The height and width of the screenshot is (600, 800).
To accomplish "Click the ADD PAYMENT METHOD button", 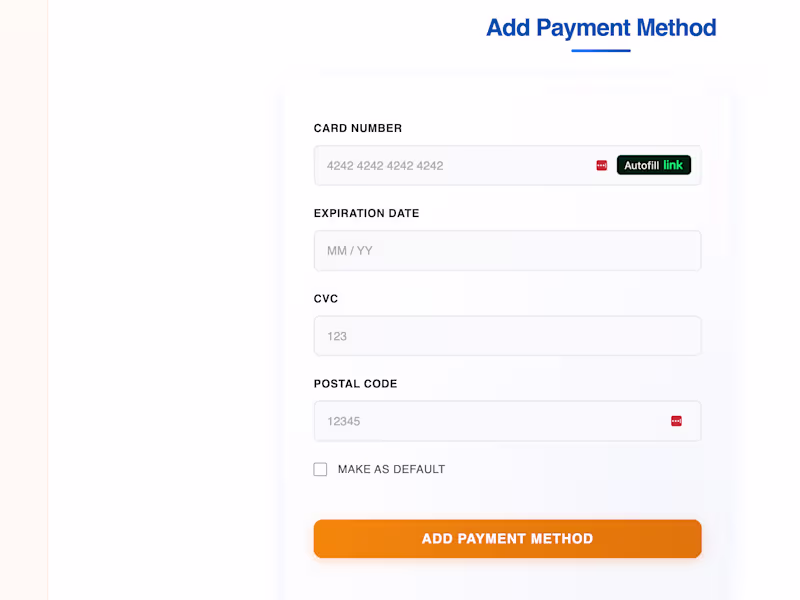I will click(x=507, y=538).
